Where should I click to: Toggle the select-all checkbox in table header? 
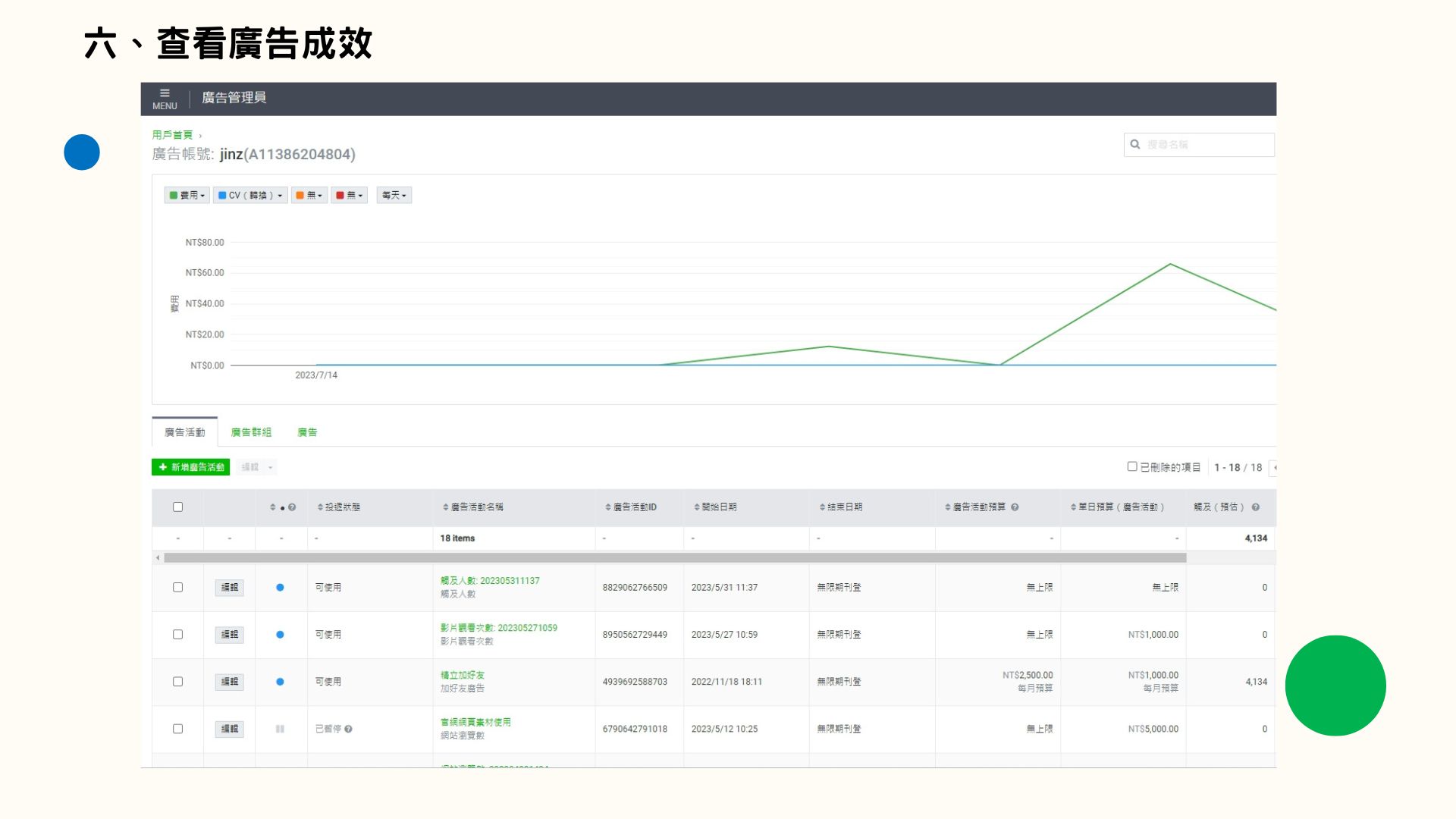click(177, 507)
